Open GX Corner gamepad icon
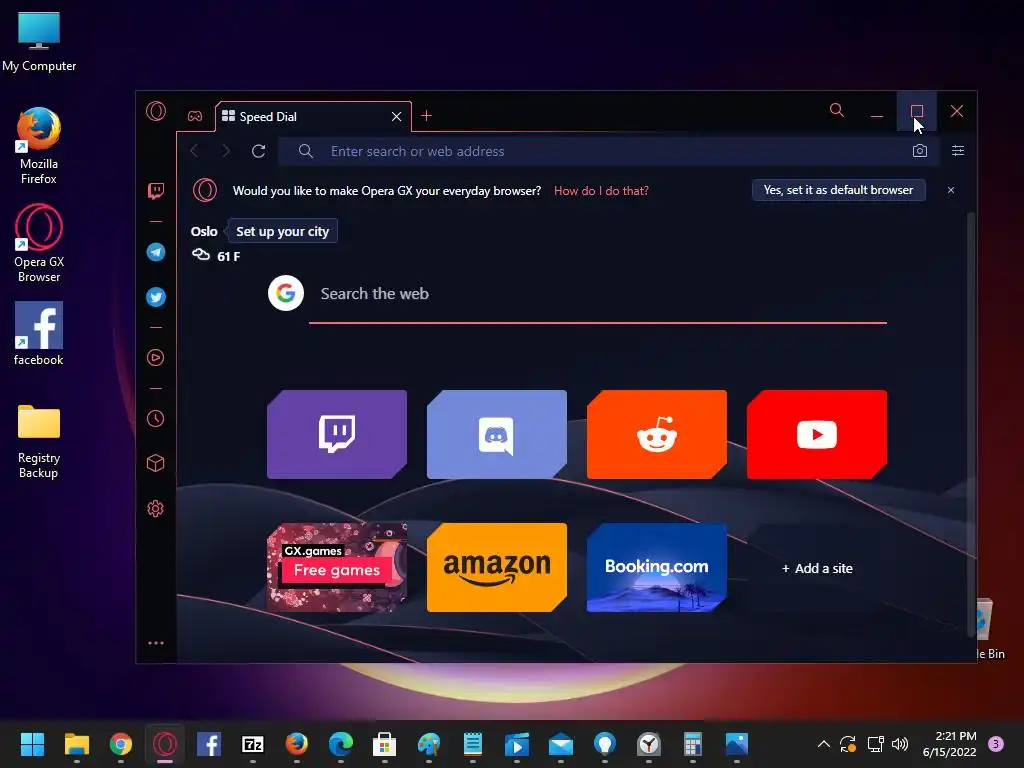The image size is (1024, 768). coord(195,116)
